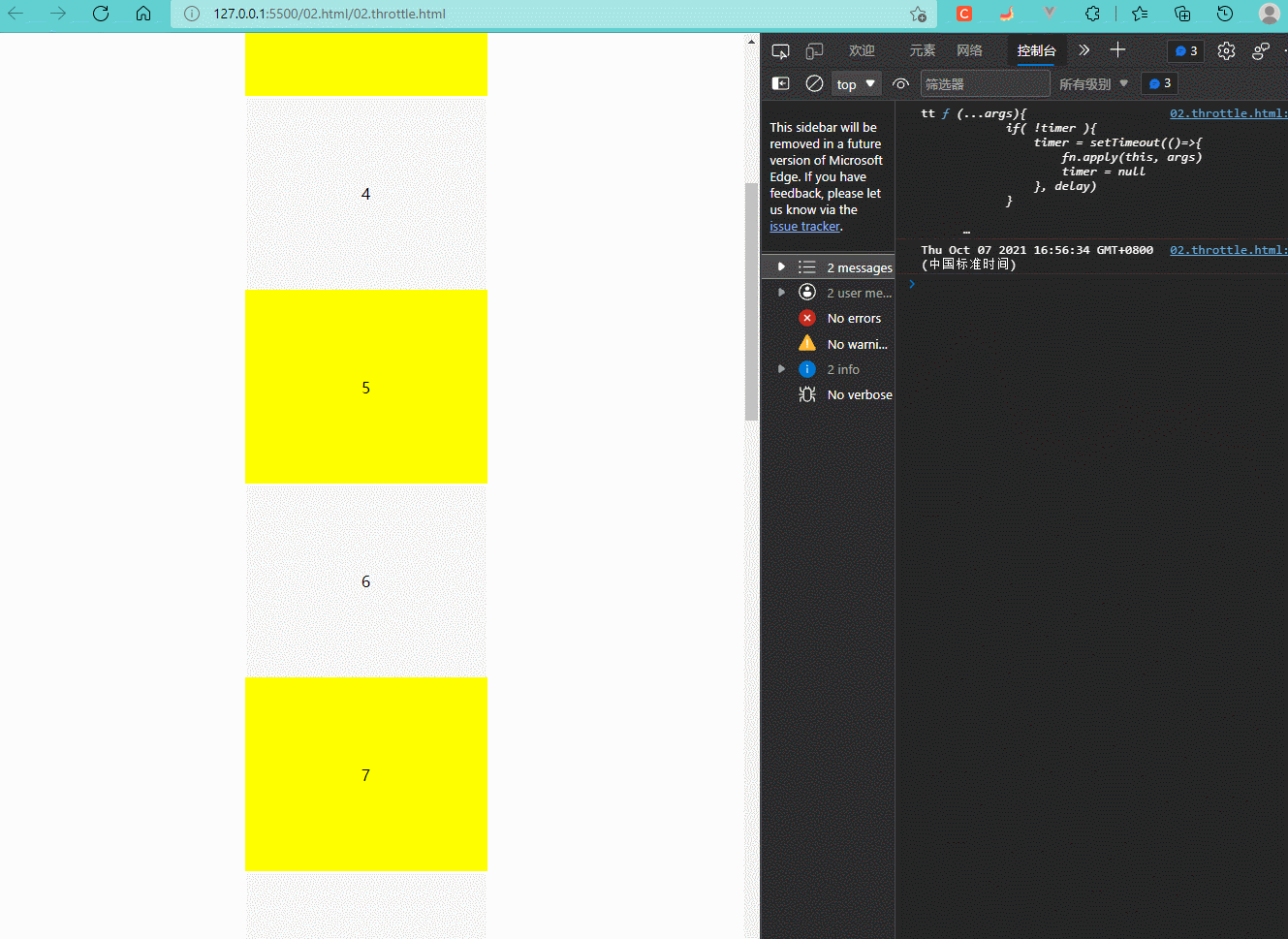The height and width of the screenshot is (939, 1288).
Task: Toggle device emulation mode
Action: 815,51
